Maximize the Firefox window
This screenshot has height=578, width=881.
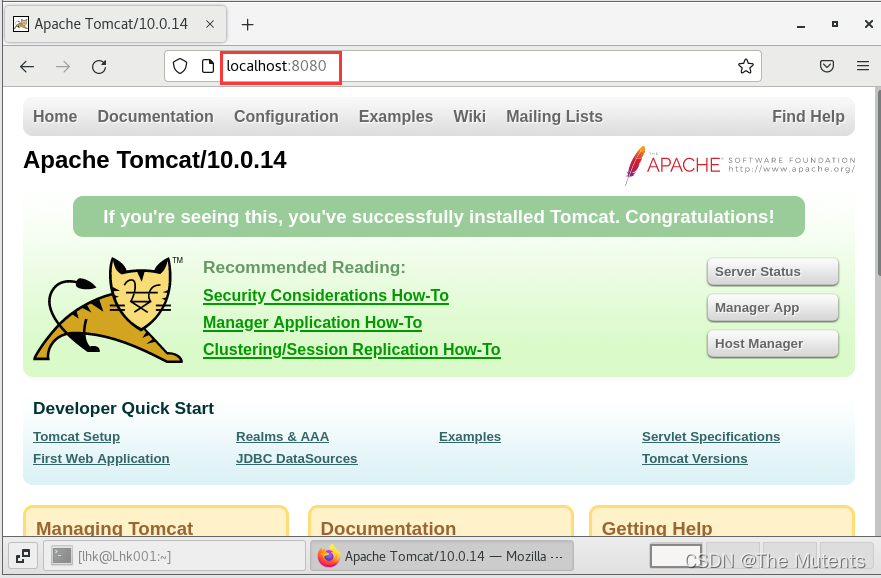tap(835, 24)
